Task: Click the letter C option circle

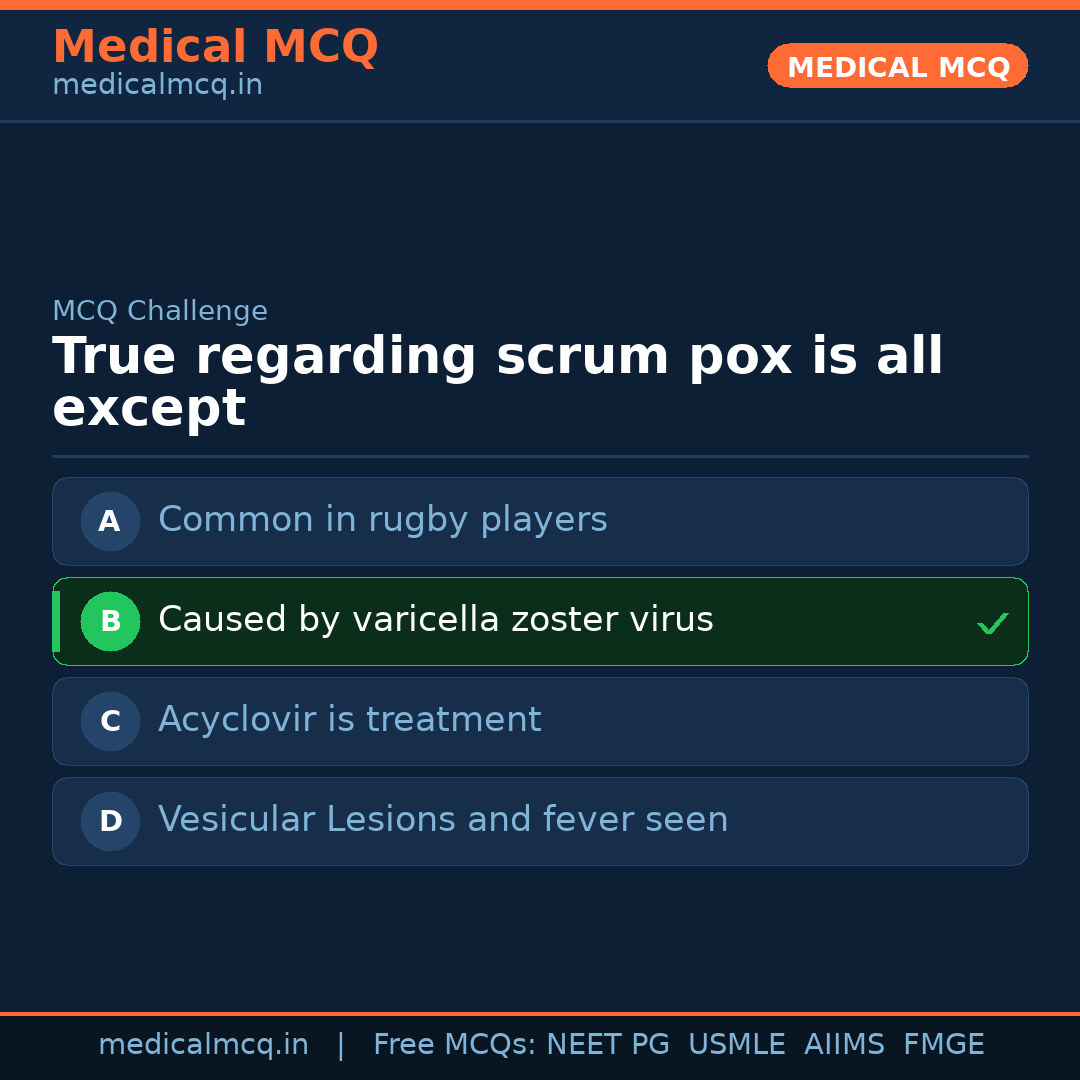Action: coord(110,721)
